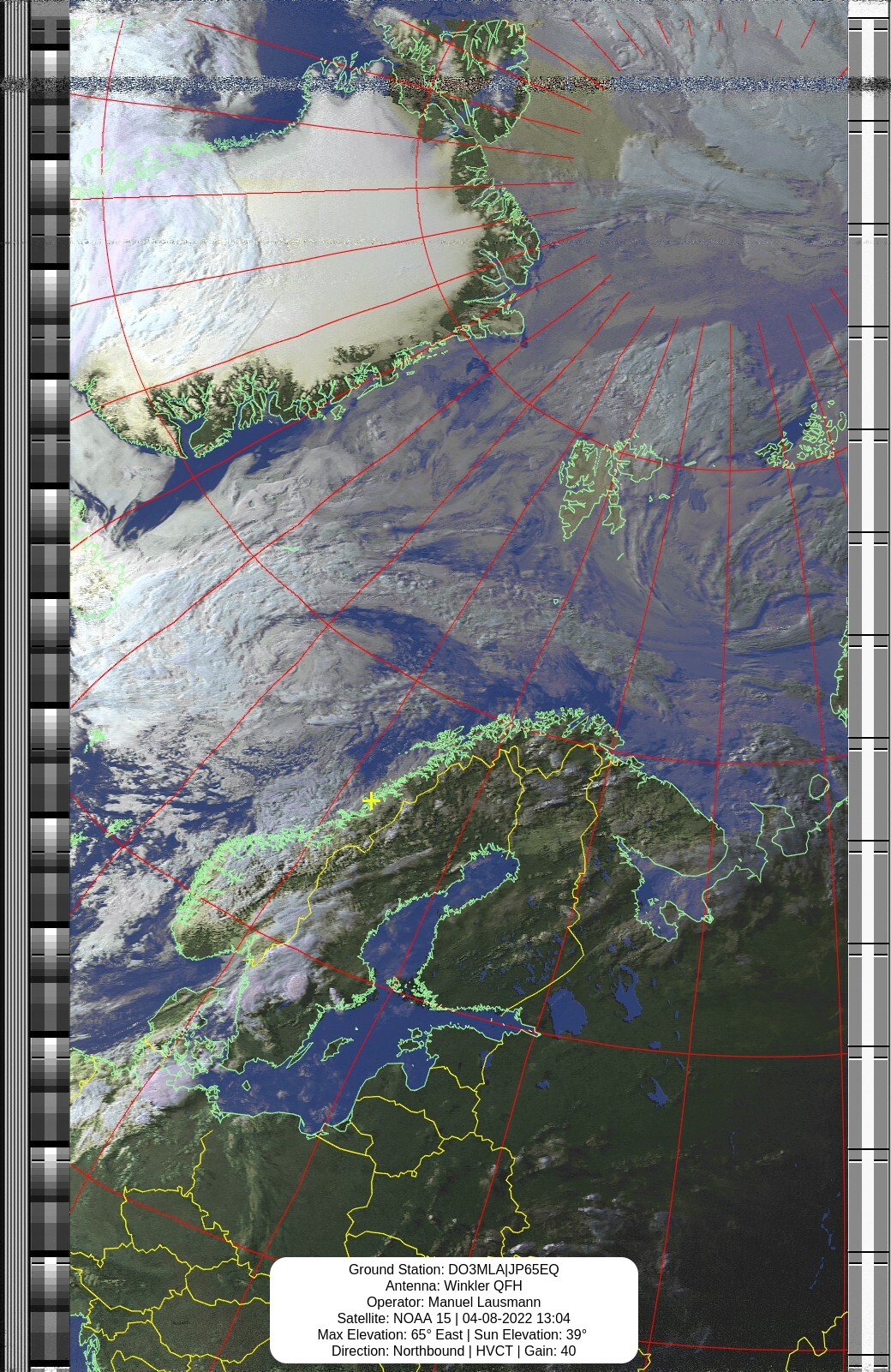This screenshot has width=891, height=1372.
Task: Click the "Max Elevation: 65° East | Sun Elevation: 39°" line
Action: 452,1334
